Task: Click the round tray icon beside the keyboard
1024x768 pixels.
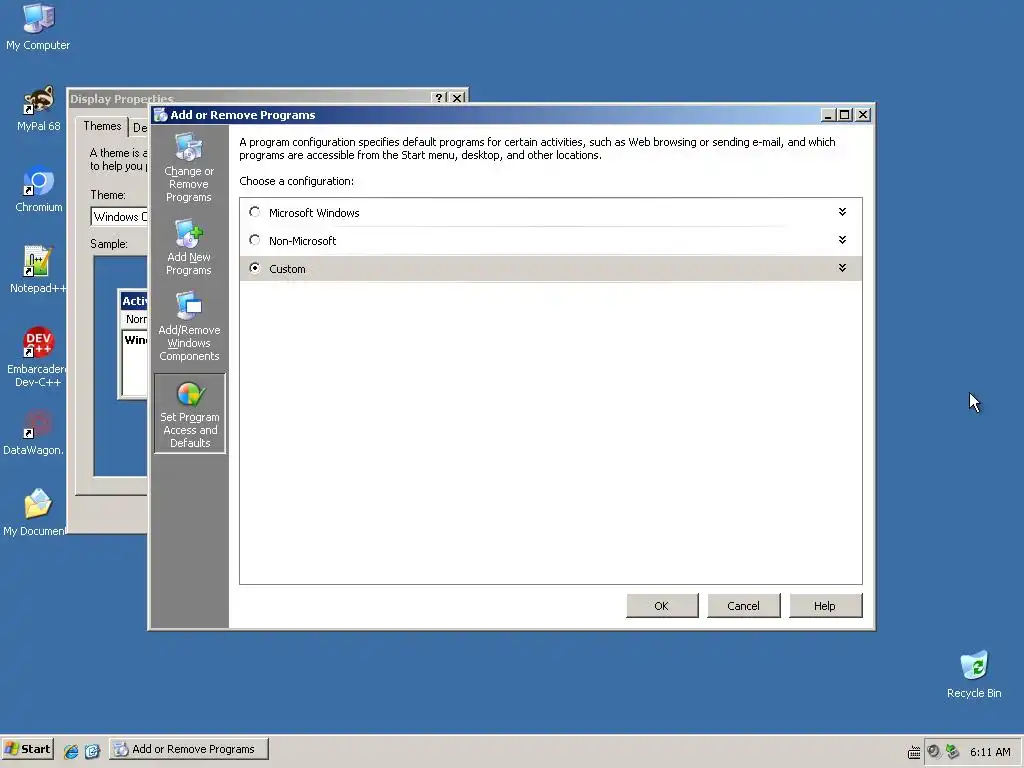Action: pos(933,752)
